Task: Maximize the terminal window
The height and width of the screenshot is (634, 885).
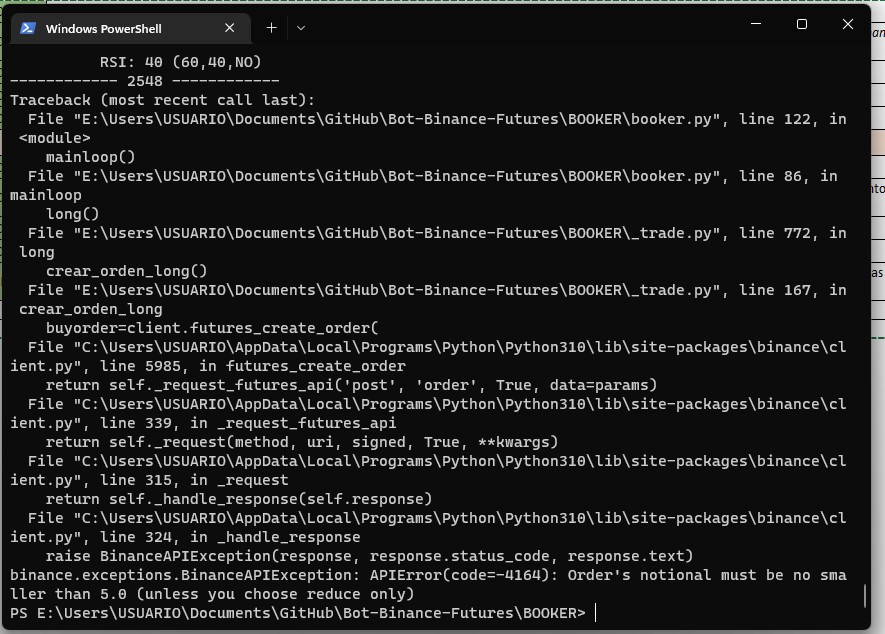Action: [801, 25]
